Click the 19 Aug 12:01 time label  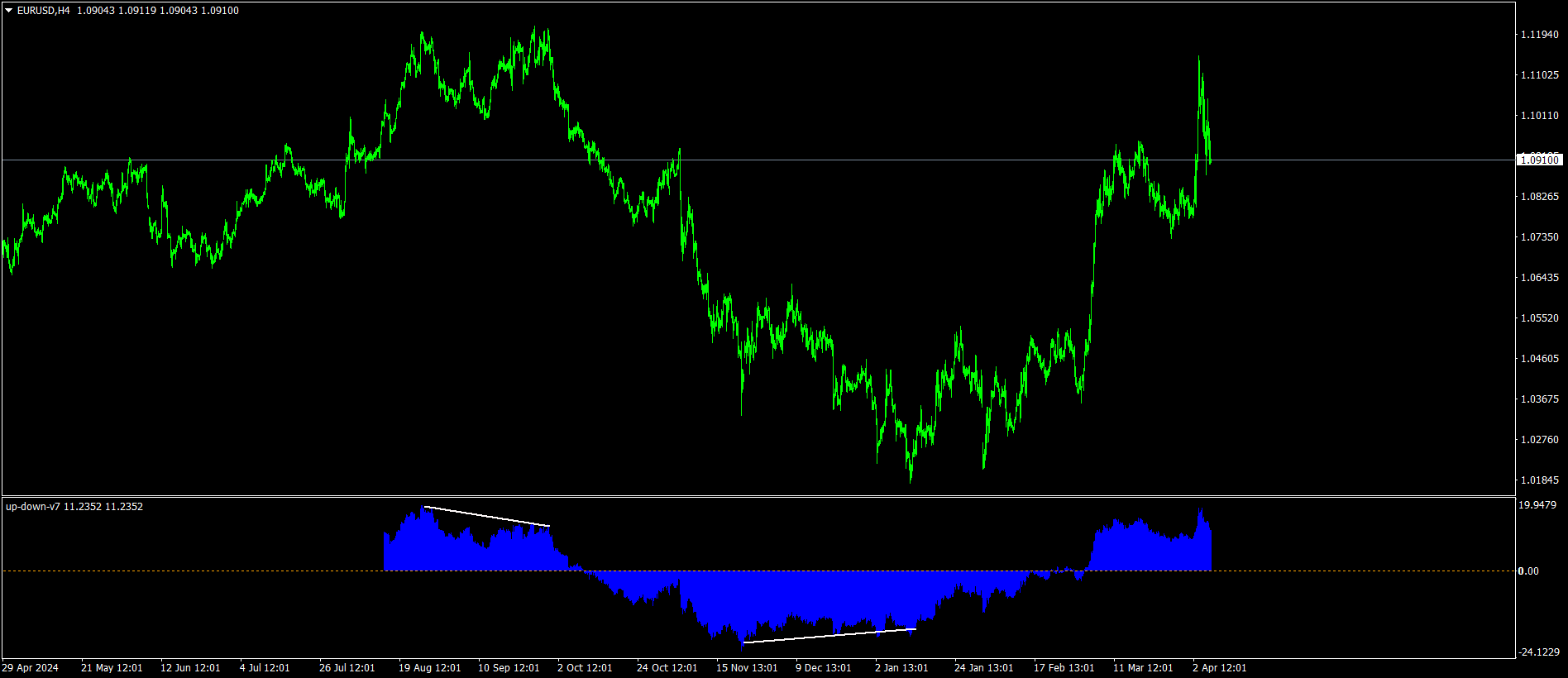(x=429, y=667)
